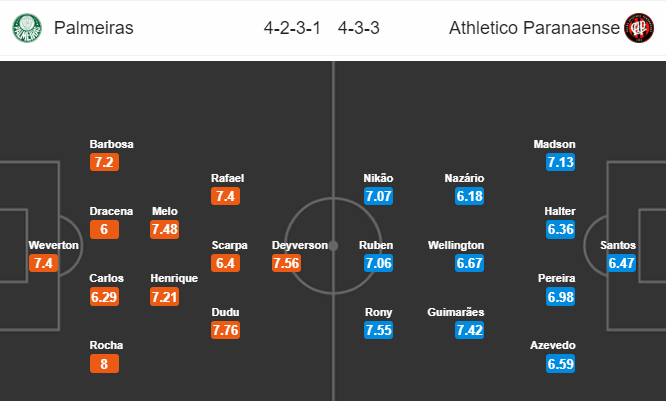Click Madson's 7.13 rating badge

[561, 162]
